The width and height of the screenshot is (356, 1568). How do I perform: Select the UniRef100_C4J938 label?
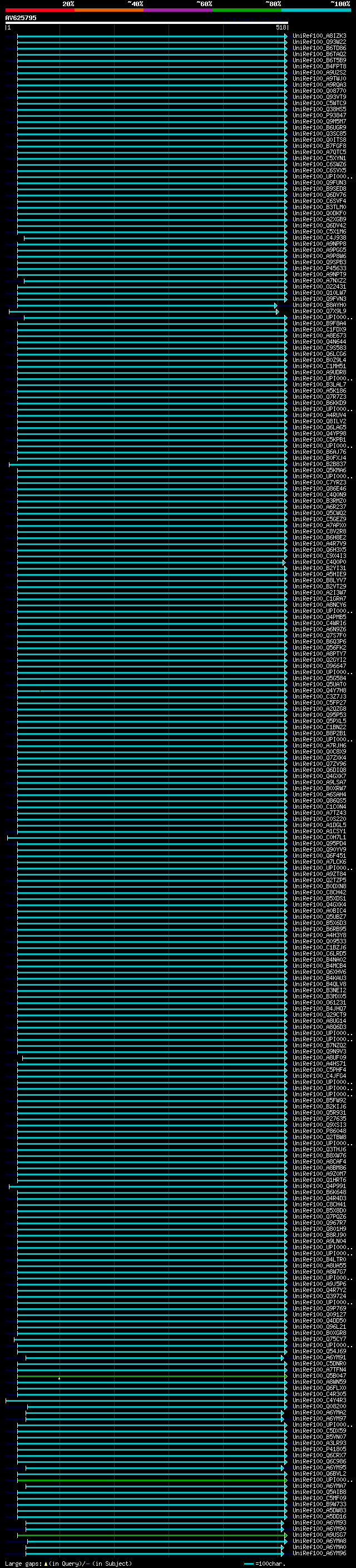(319, 238)
